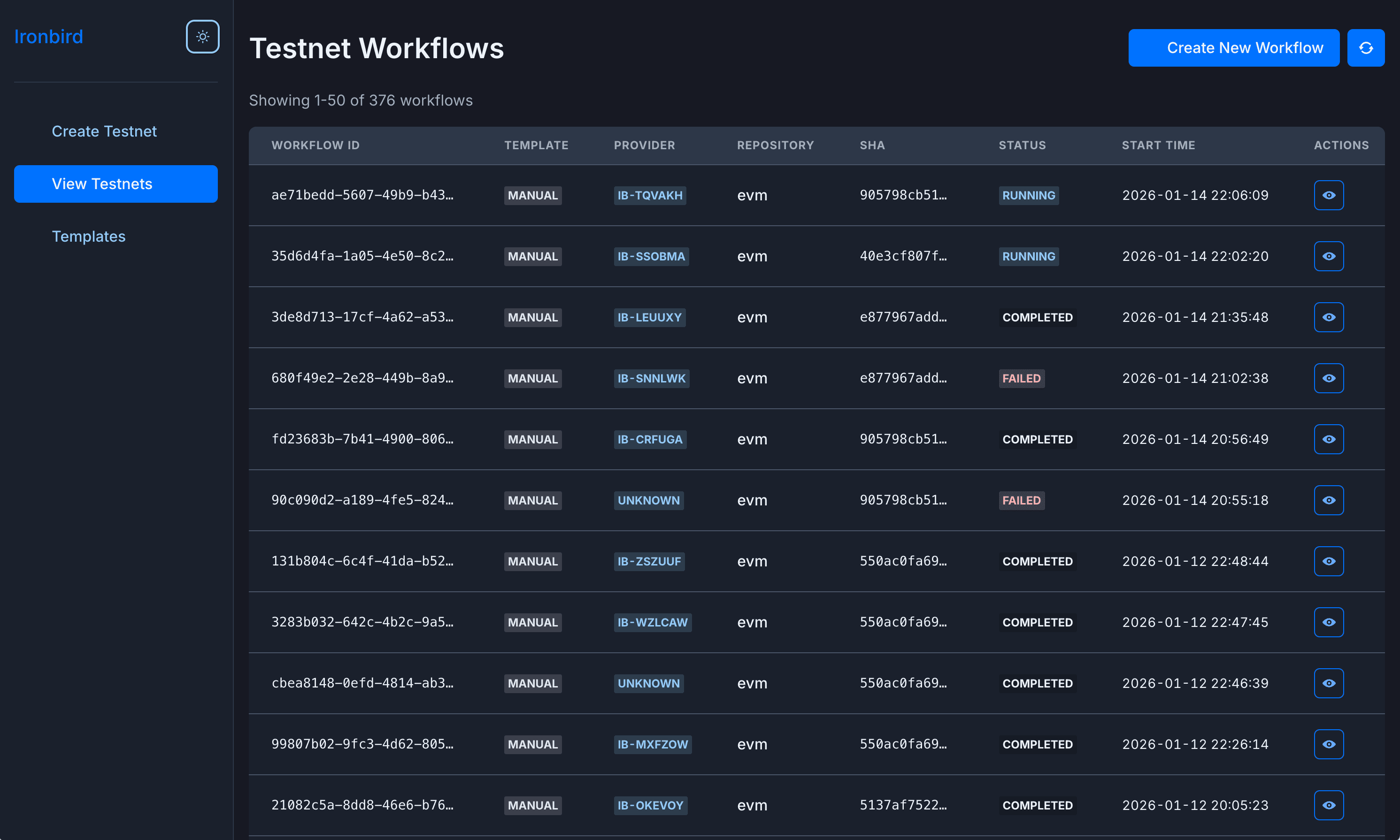The width and height of the screenshot is (1400, 840).
Task: Show details of workflow 3de8d713
Action: pos(1329,317)
